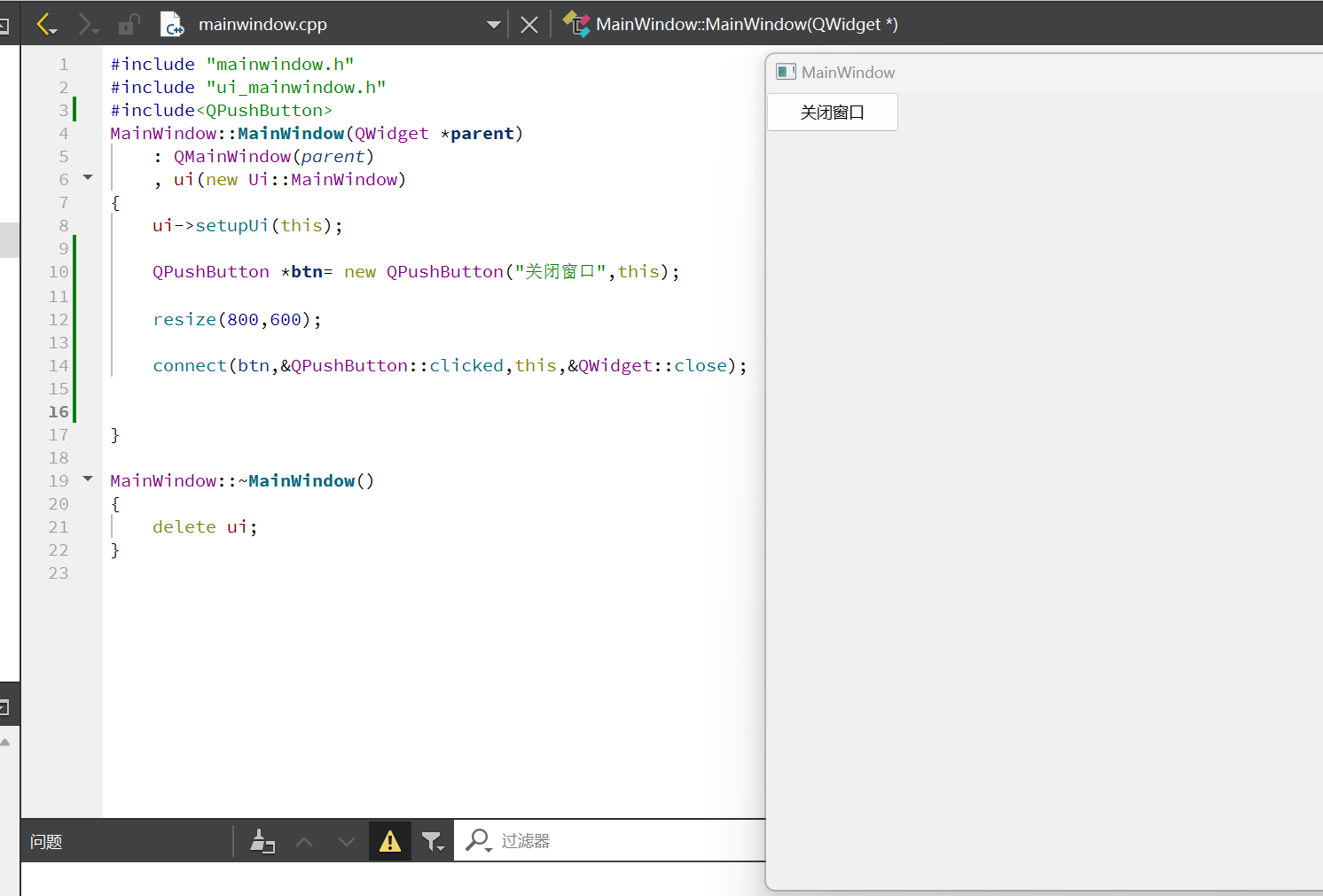This screenshot has width=1323, height=896.
Task: Click line number 1 in the gutter
Action: pos(64,64)
